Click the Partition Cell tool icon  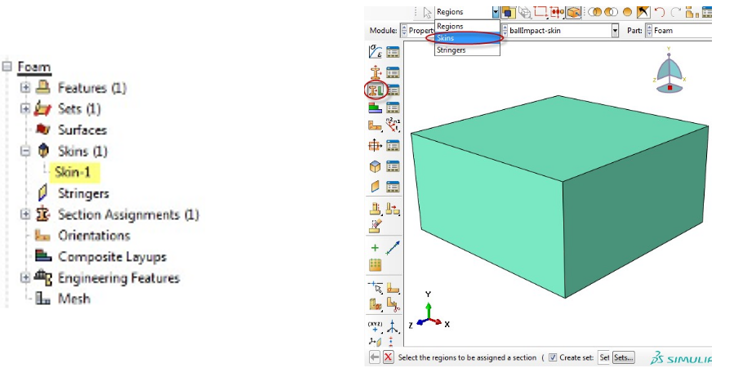tap(375, 305)
